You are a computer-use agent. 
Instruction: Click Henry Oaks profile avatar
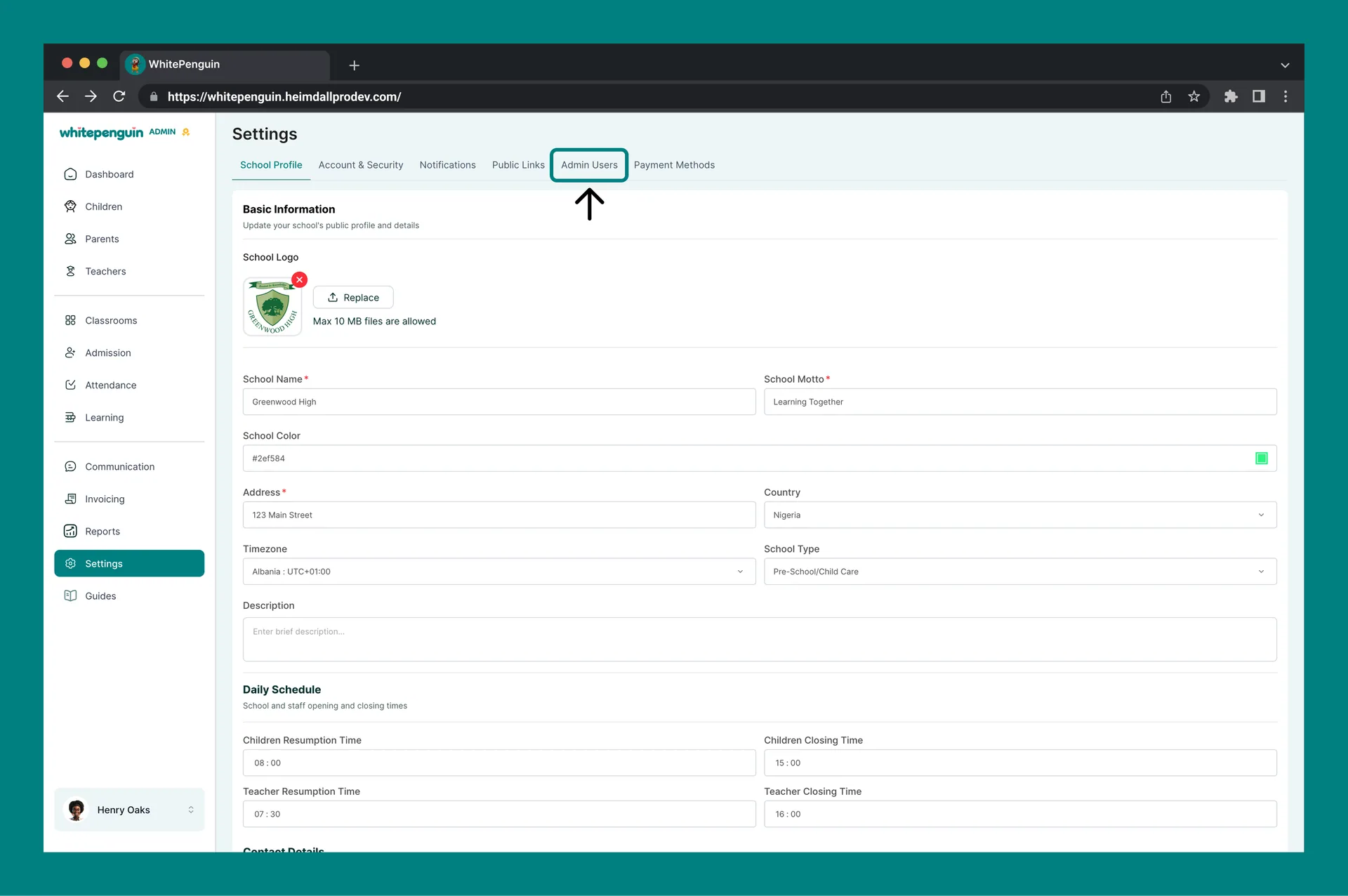pyautogui.click(x=76, y=810)
